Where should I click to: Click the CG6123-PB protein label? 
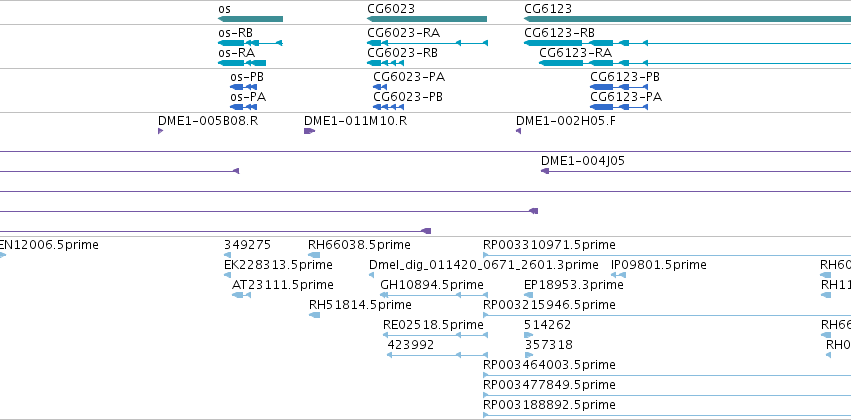click(625, 77)
